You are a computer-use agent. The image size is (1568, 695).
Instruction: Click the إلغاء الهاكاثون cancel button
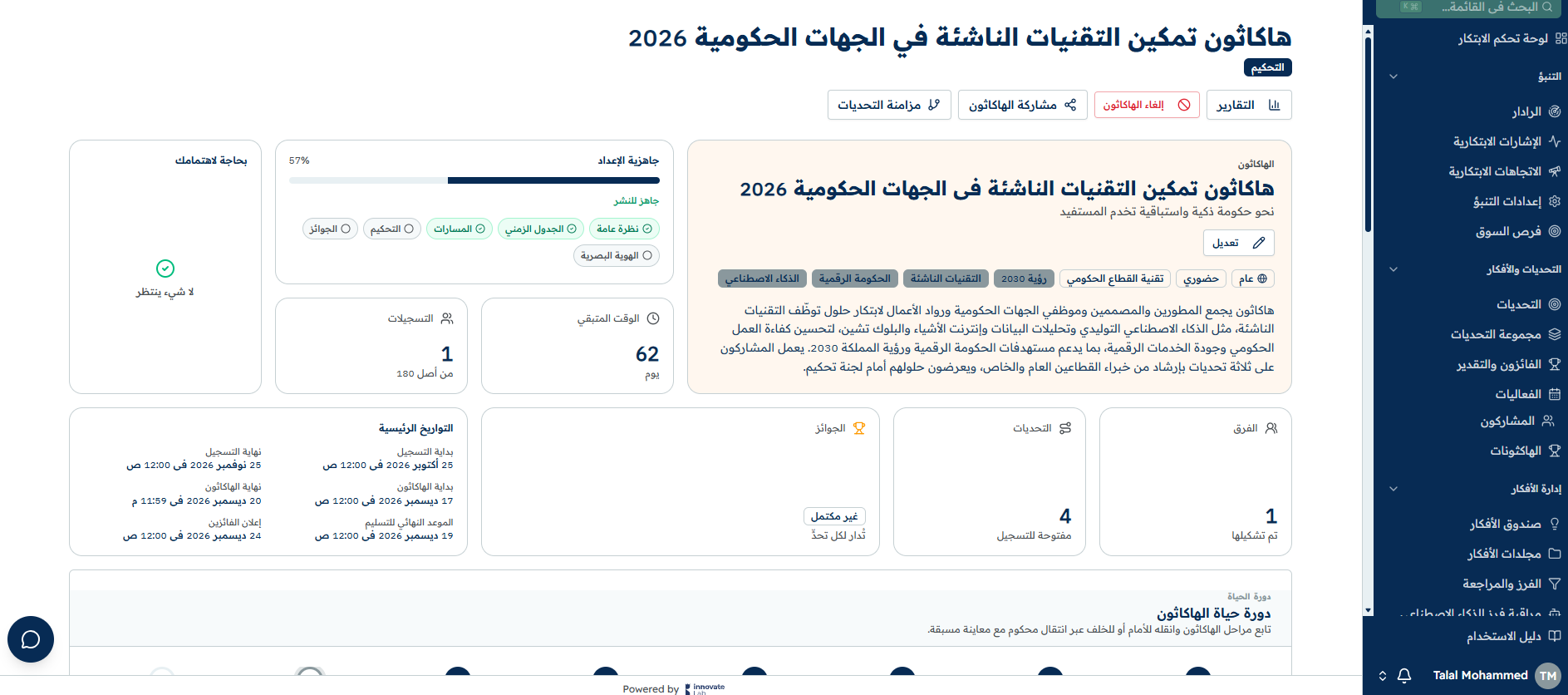[1147, 105]
